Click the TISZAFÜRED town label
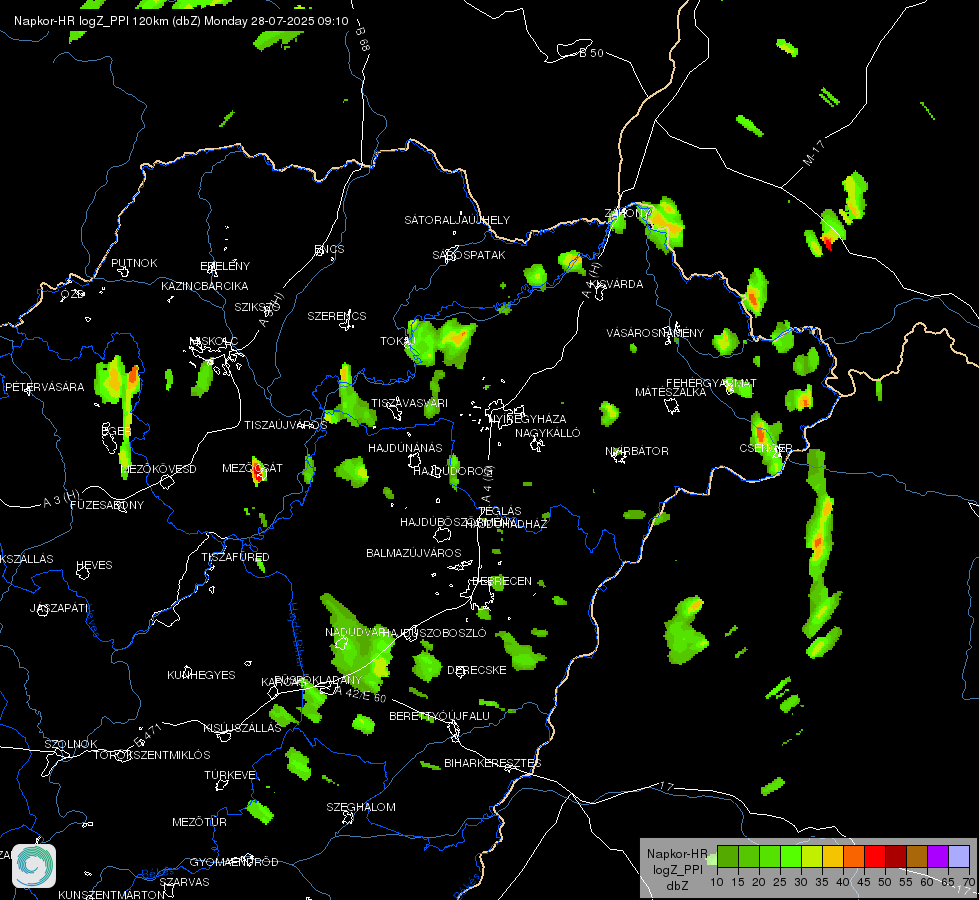979x900 pixels. [x=235, y=557]
